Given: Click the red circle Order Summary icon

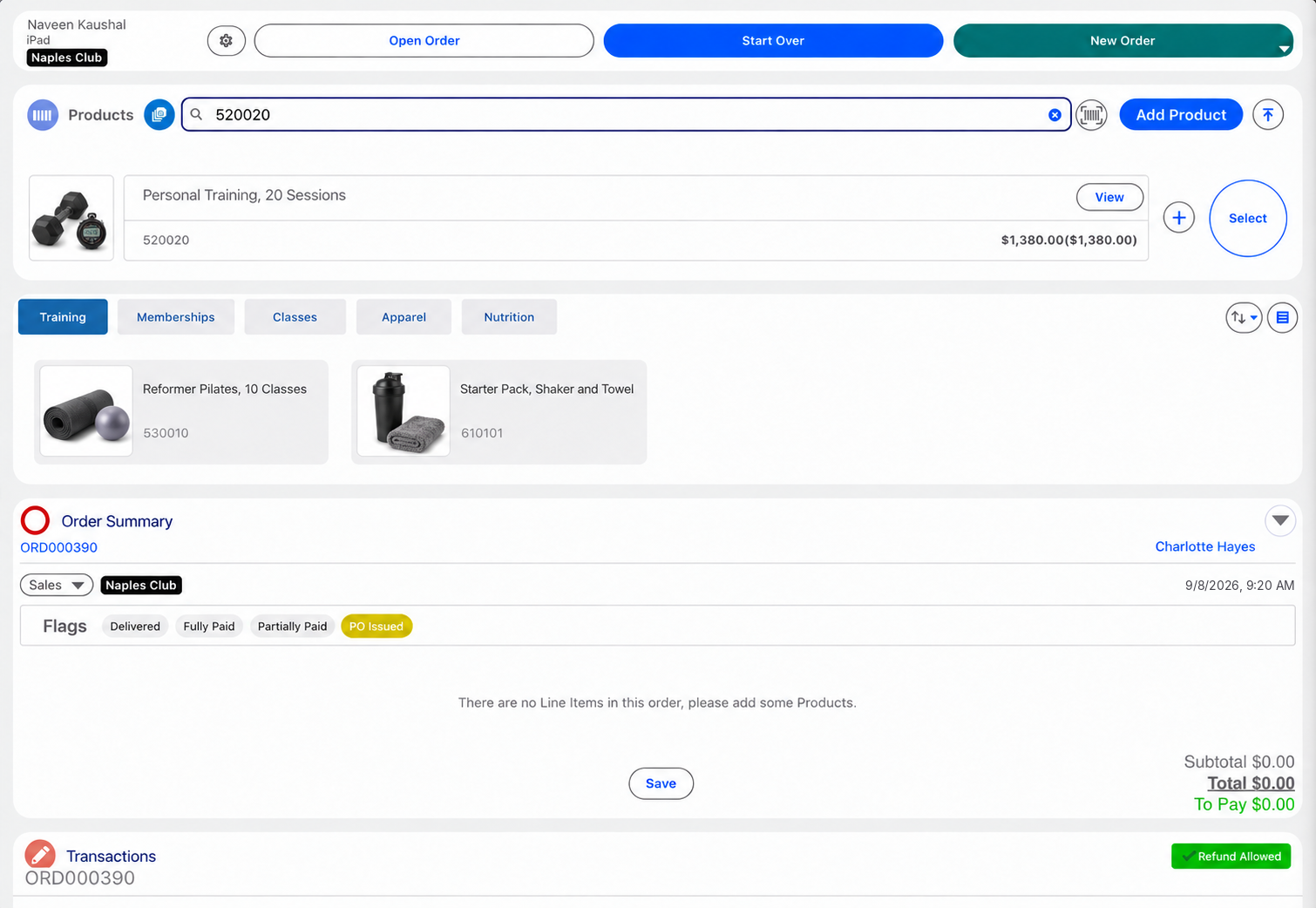Looking at the screenshot, I should coord(36,520).
